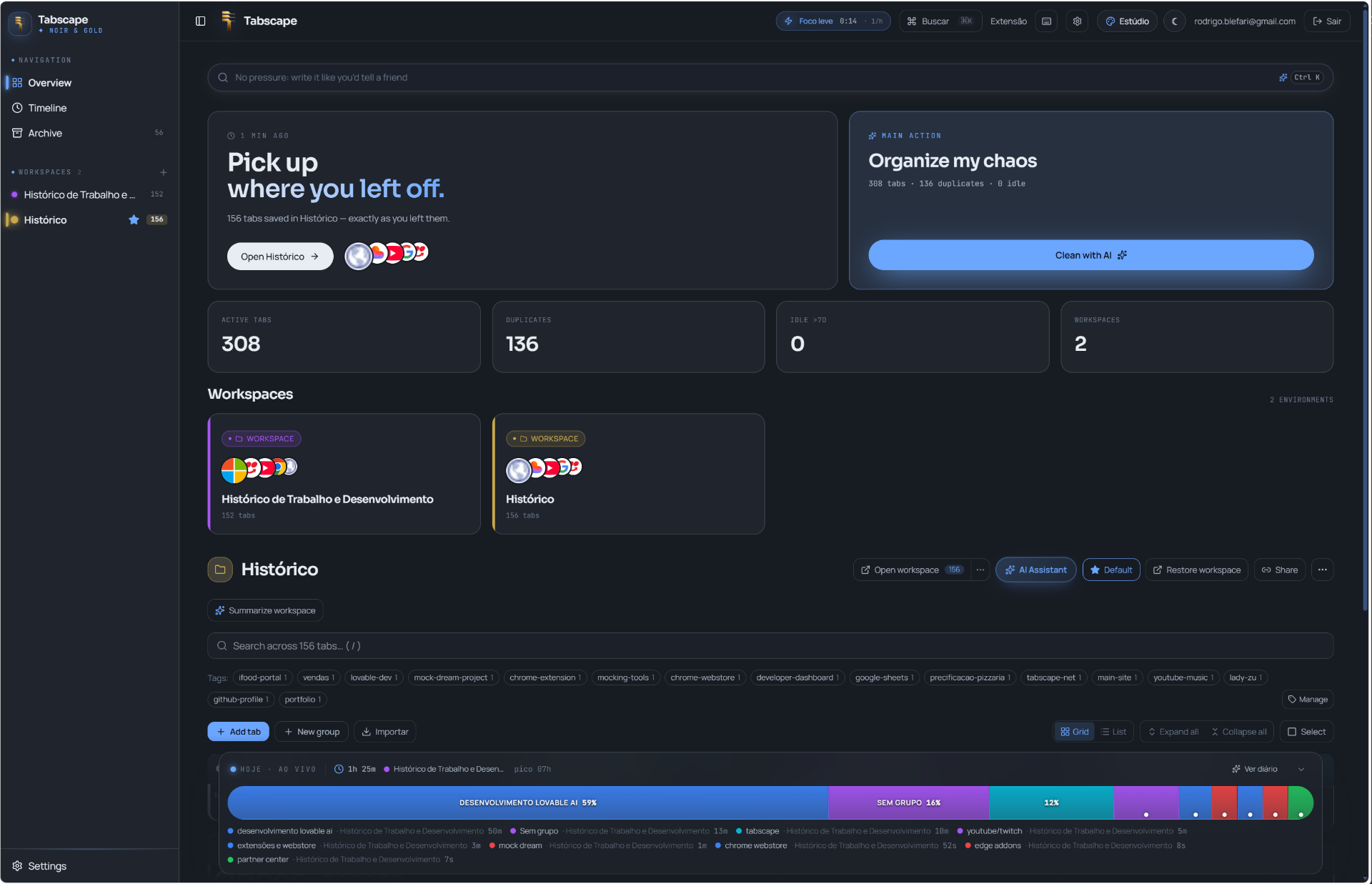The image size is (1372, 884).
Task: Open Overview in navigation
Action: click(x=89, y=83)
